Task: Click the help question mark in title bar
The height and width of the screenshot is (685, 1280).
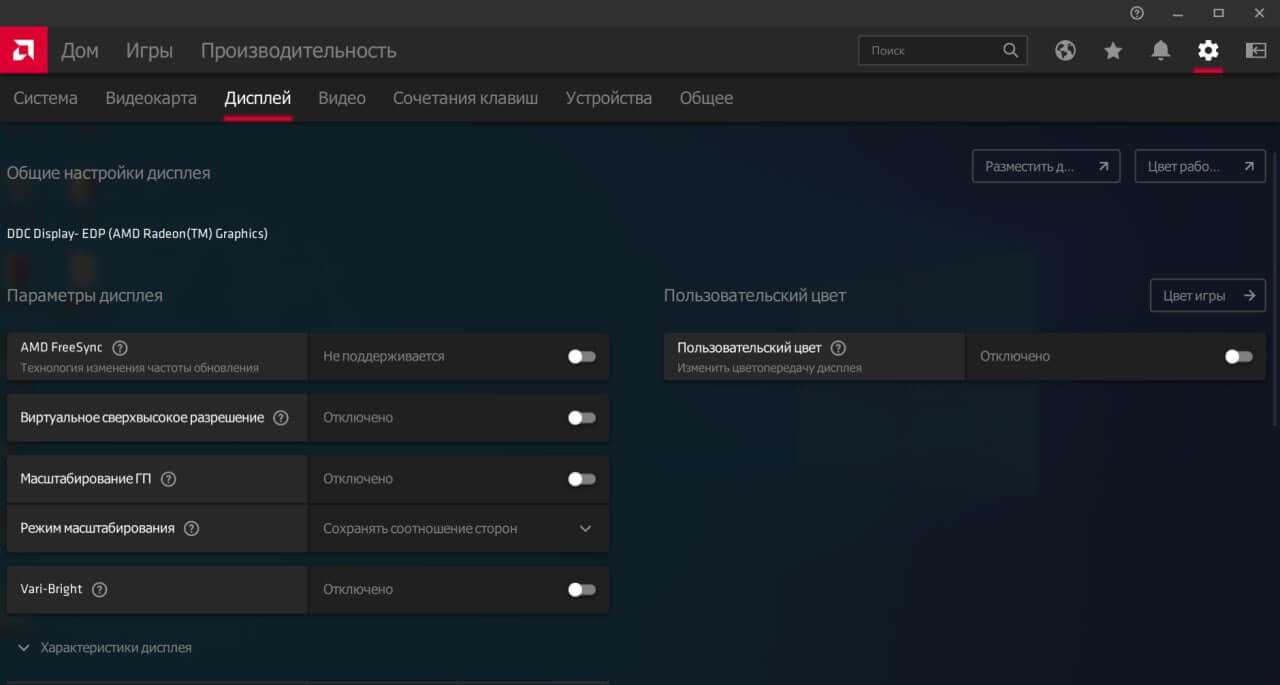Action: 1137,13
